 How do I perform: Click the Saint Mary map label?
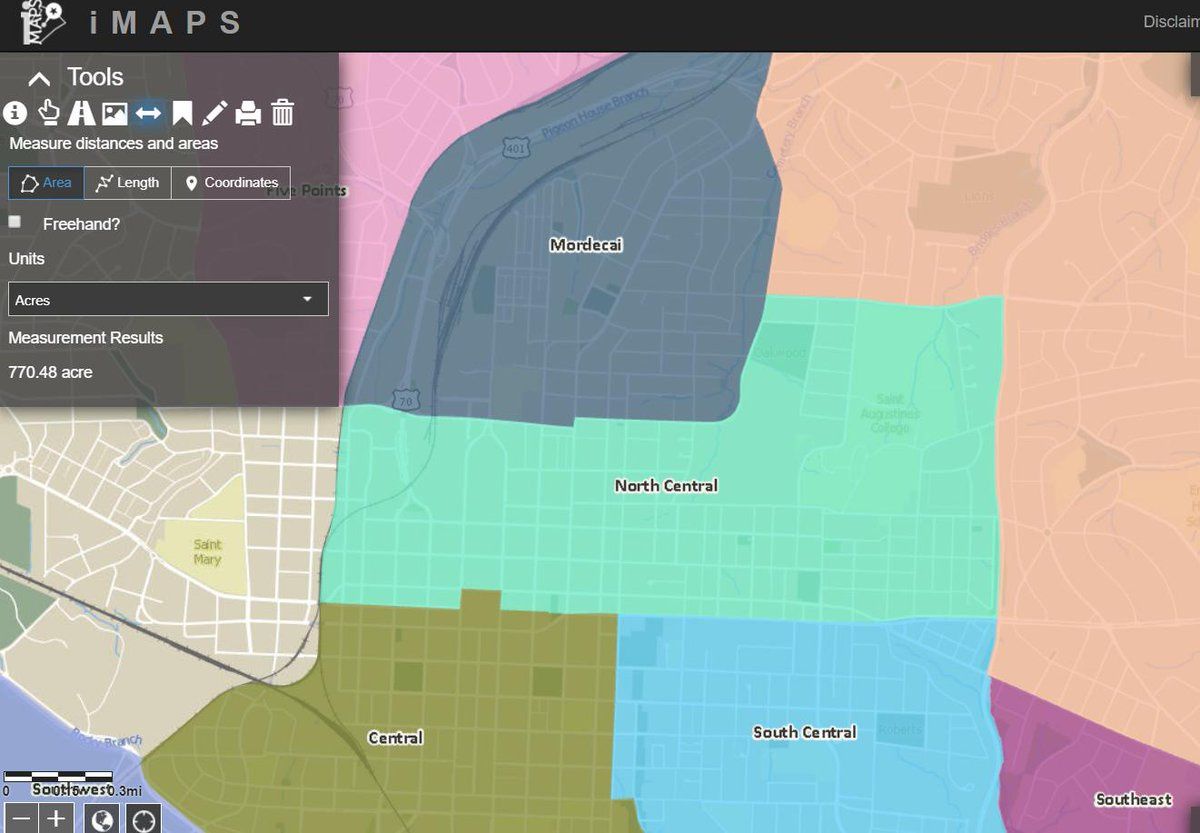click(x=208, y=552)
